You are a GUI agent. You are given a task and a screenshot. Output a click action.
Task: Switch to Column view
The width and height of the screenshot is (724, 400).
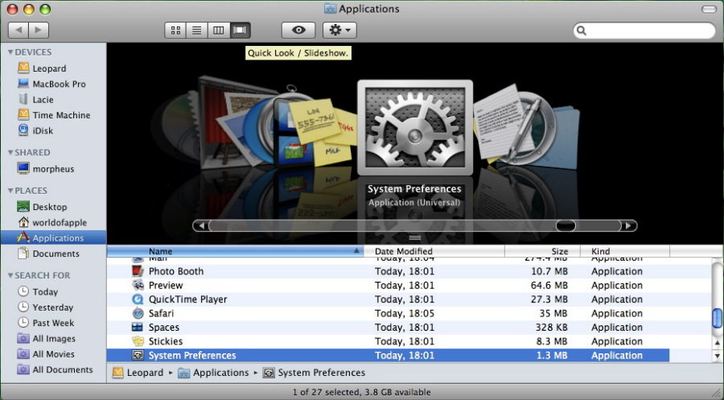click(219, 30)
